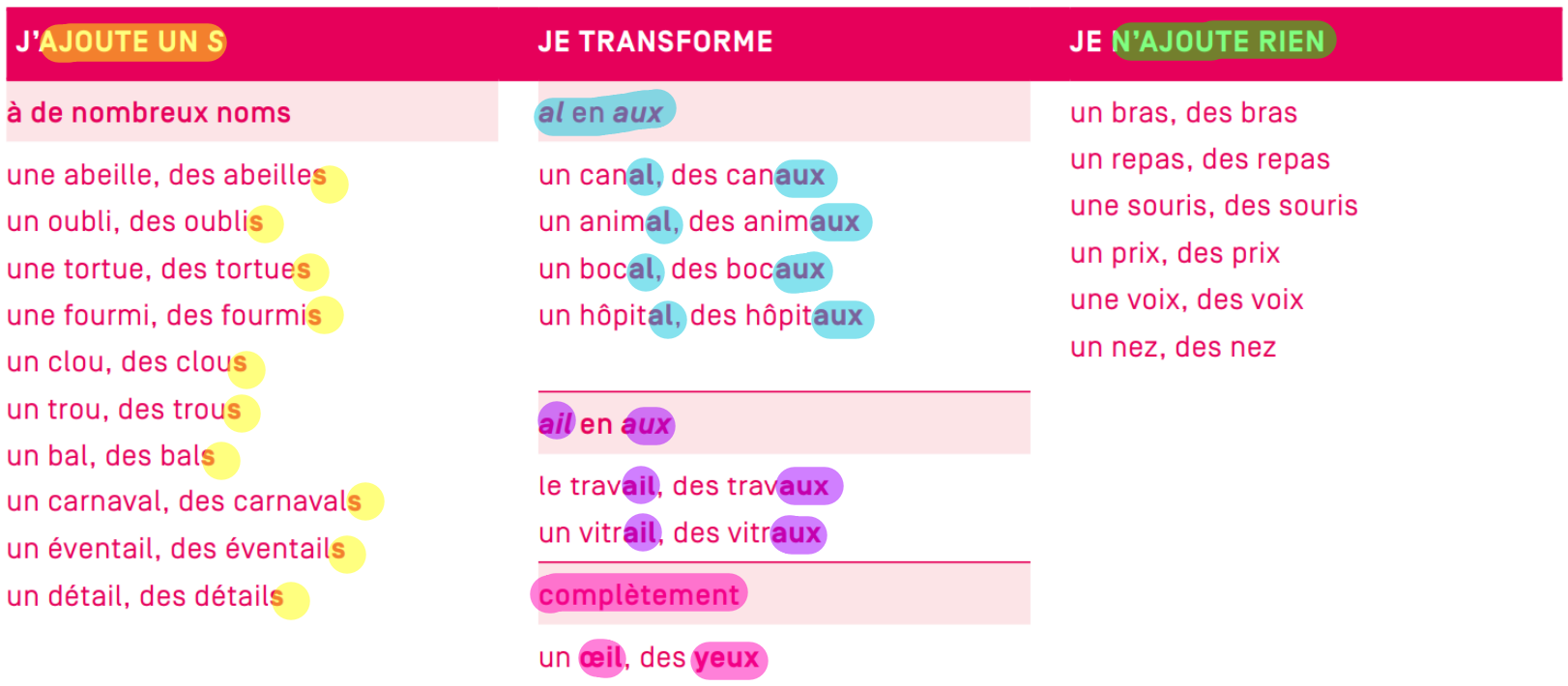Click the pink highlighted word "yeux"
This screenshot has height=686, width=1568.
727,659
